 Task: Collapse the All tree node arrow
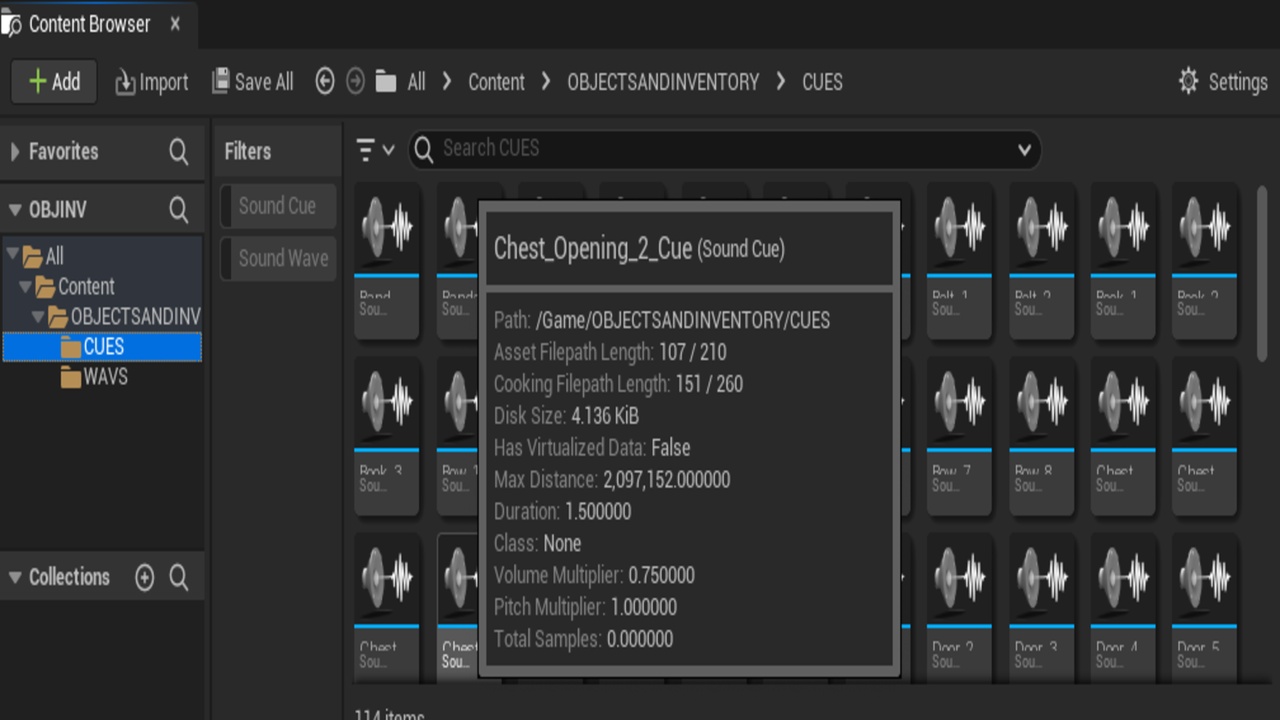[12, 254]
